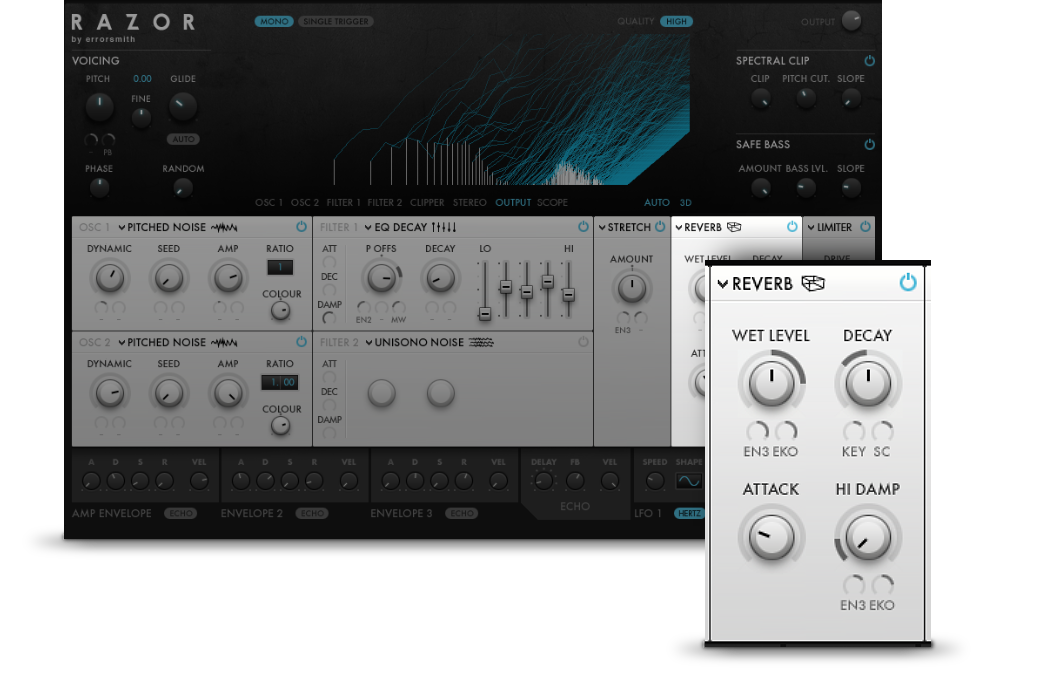The image size is (1040, 675).
Task: Click OSC 1 Ratio value field
Action: (x=280, y=267)
